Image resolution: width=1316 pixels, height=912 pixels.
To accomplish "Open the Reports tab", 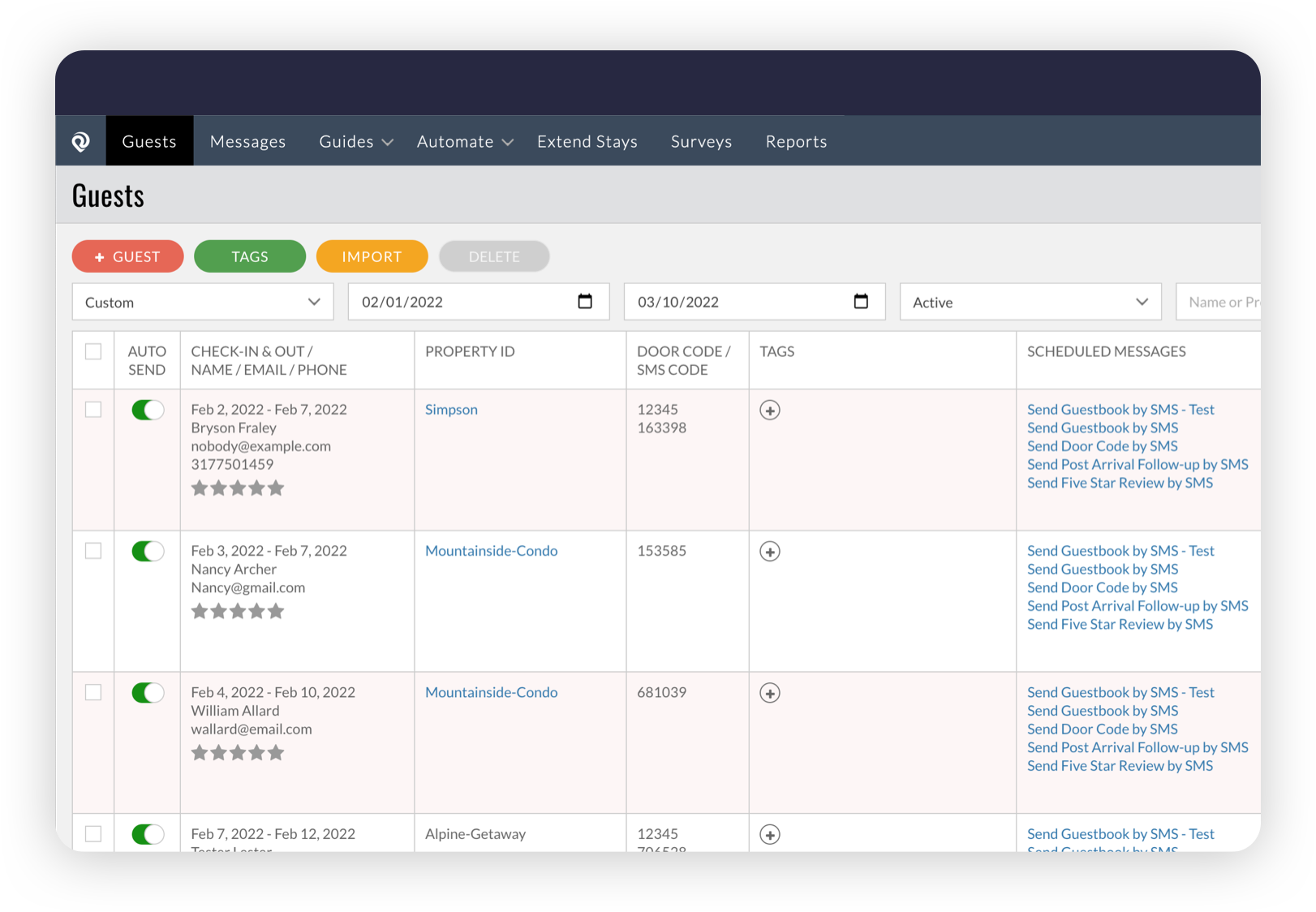I will coord(797,142).
